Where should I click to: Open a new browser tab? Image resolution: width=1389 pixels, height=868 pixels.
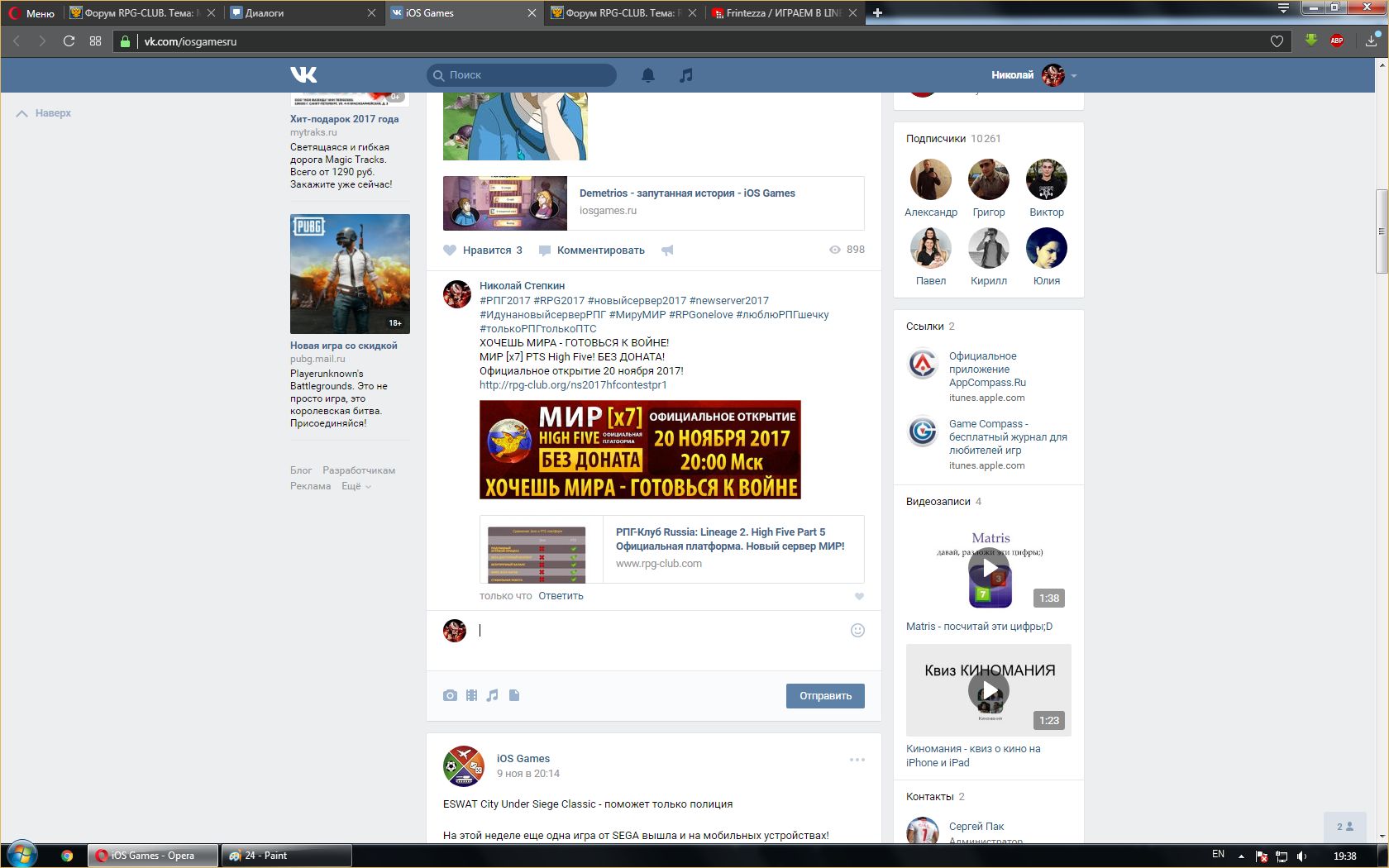click(877, 13)
